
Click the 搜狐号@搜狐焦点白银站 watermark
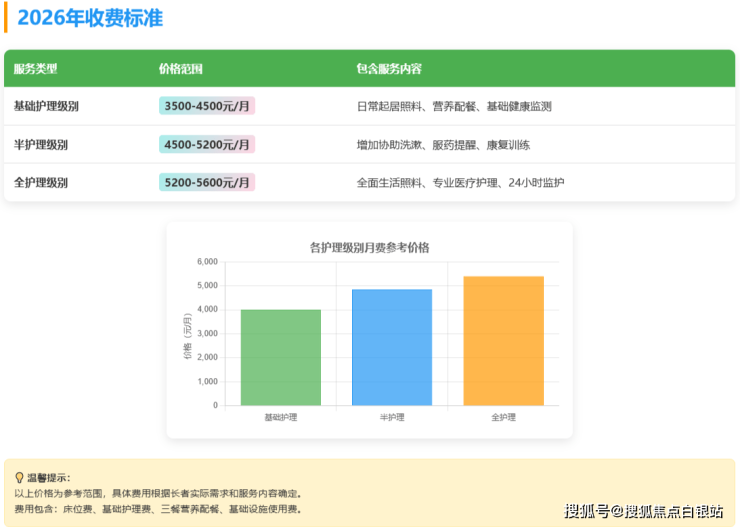644,511
